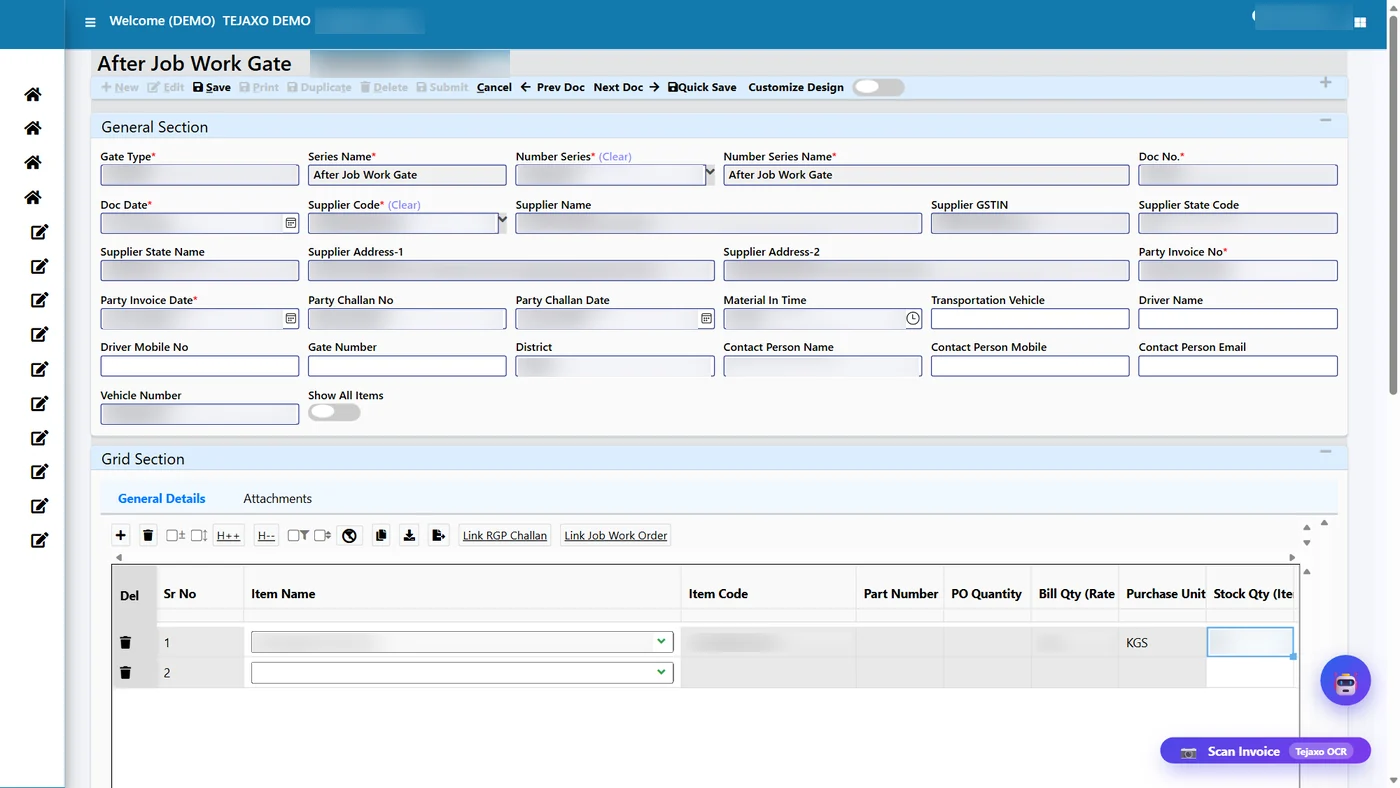Open the Number Series dropdown
The width and height of the screenshot is (1400, 788).
click(x=710, y=172)
